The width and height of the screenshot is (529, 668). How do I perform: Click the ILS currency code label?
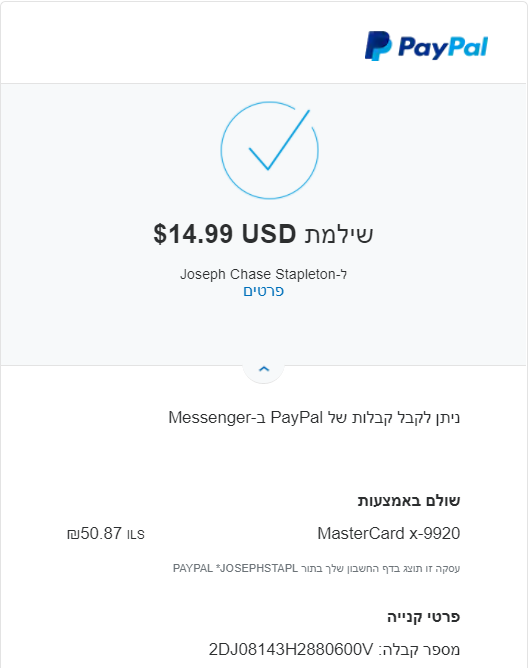[x=136, y=535]
